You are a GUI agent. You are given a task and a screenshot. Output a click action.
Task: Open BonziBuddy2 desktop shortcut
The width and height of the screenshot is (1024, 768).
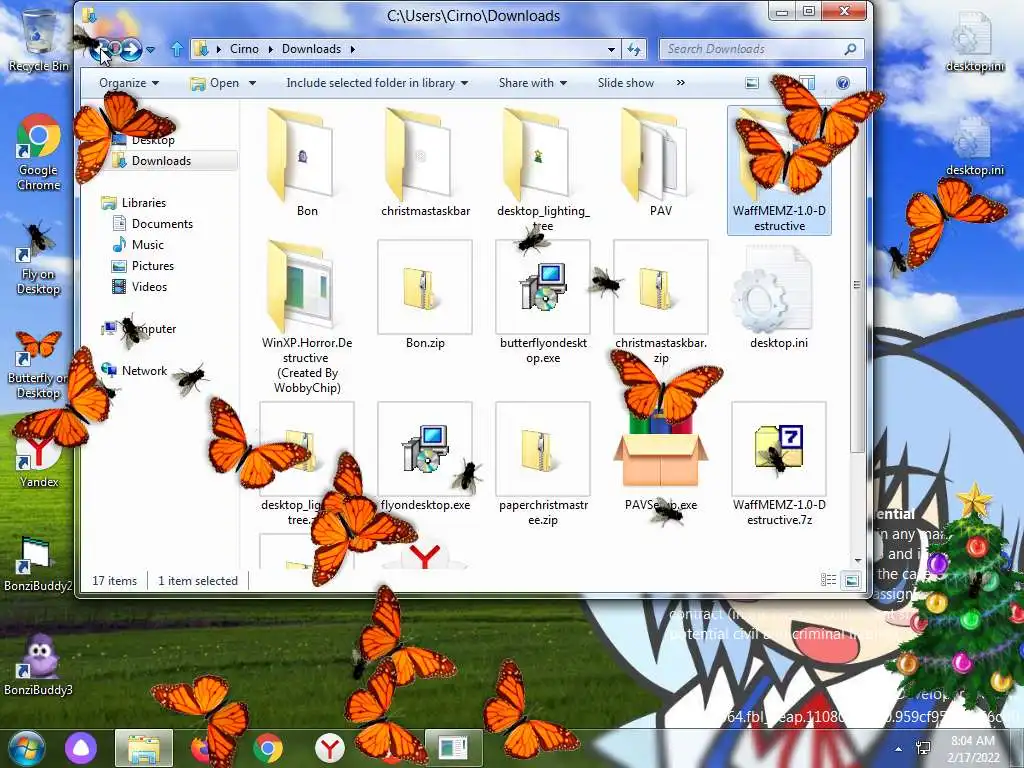(39, 564)
